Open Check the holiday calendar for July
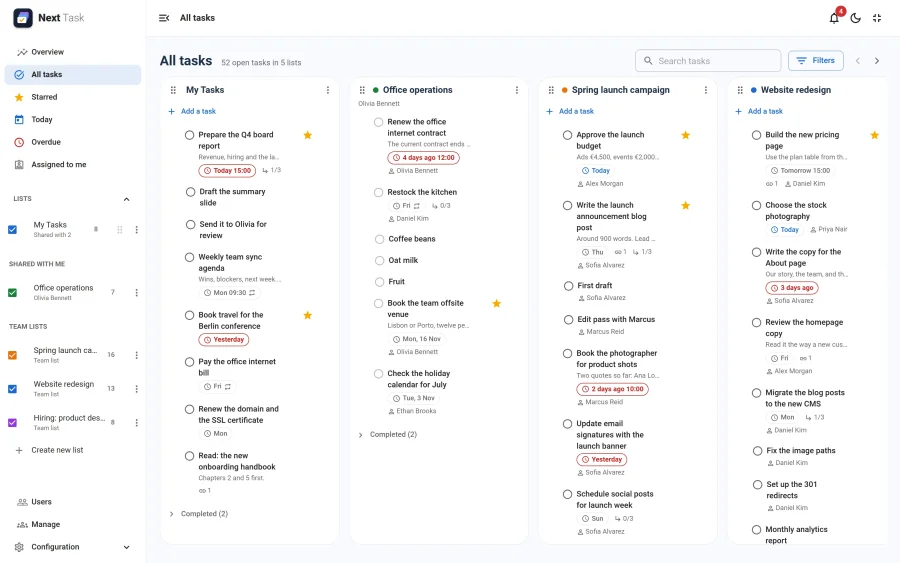 [x=418, y=379]
